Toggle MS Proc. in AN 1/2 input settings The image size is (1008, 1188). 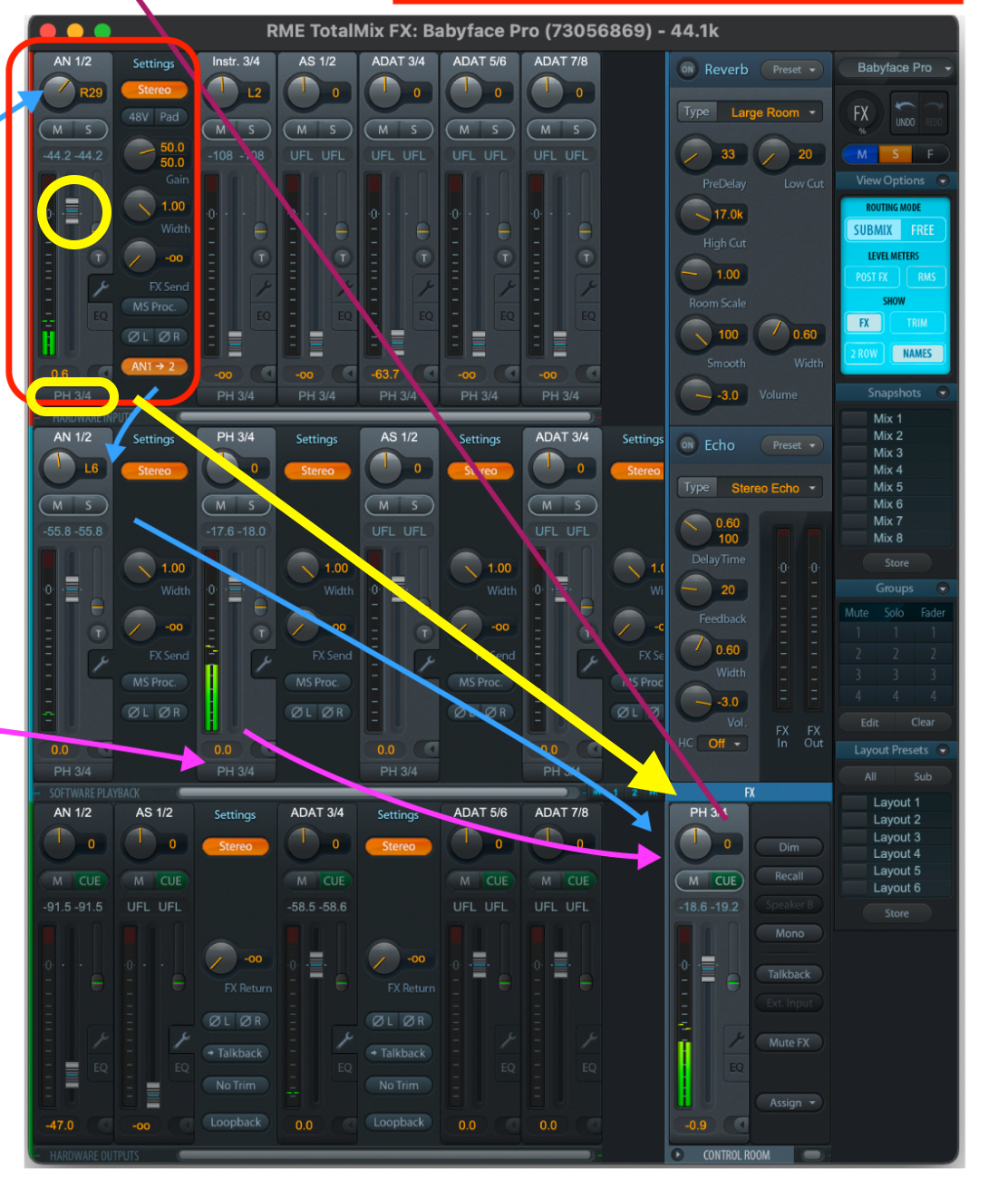(154, 307)
